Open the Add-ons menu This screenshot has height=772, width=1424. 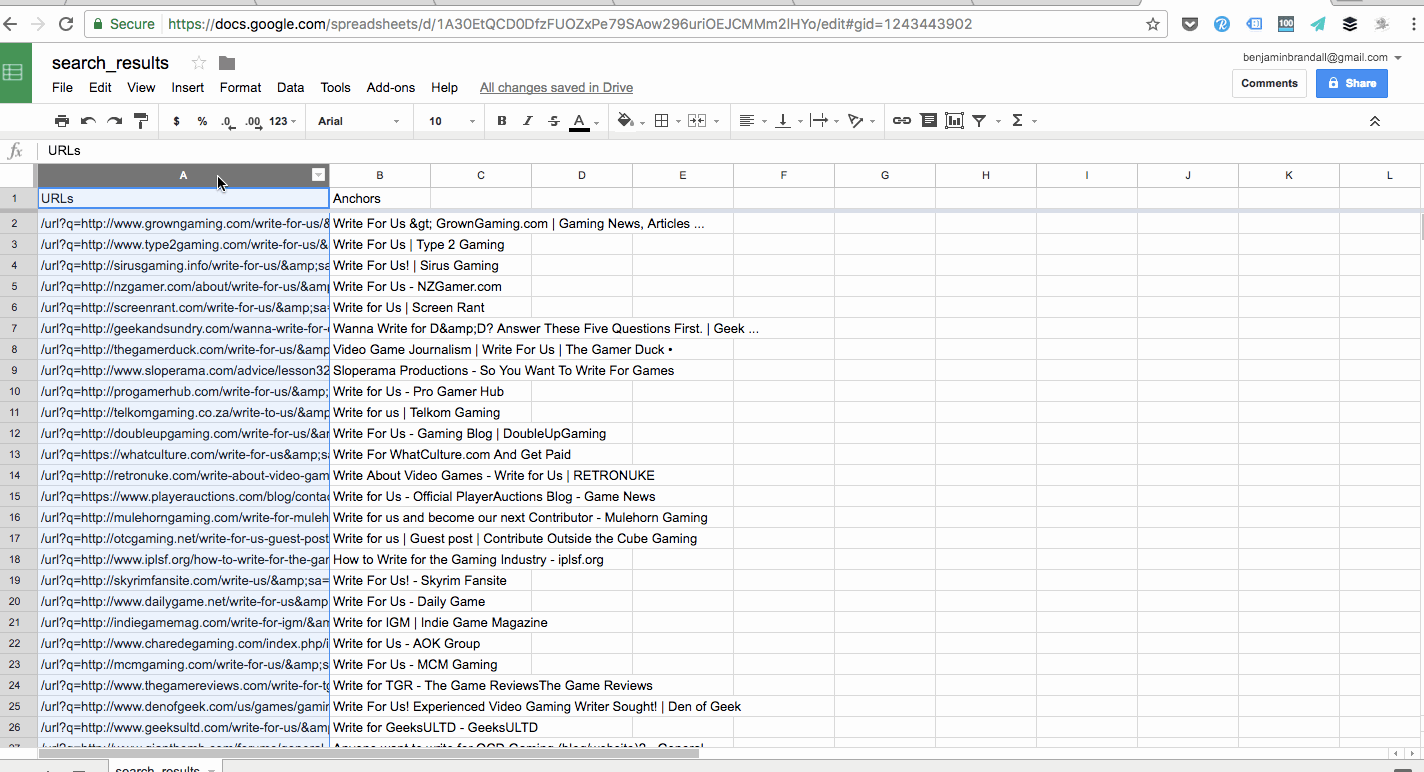pyautogui.click(x=391, y=87)
